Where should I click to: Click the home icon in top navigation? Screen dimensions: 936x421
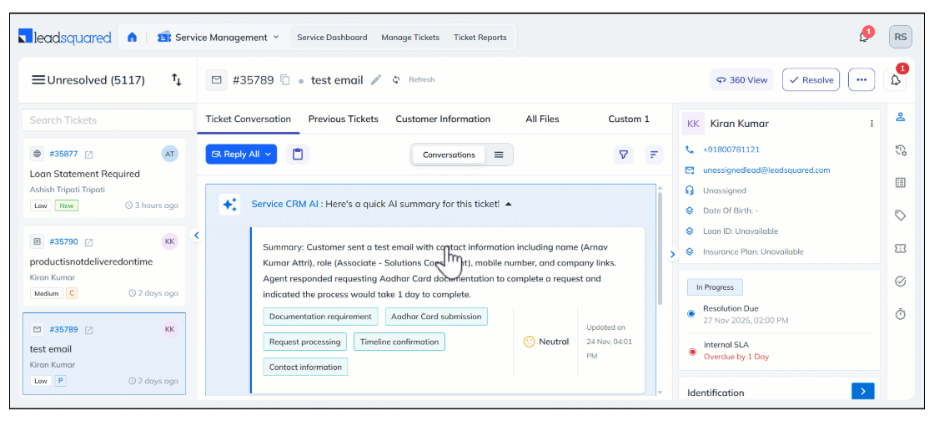(132, 38)
